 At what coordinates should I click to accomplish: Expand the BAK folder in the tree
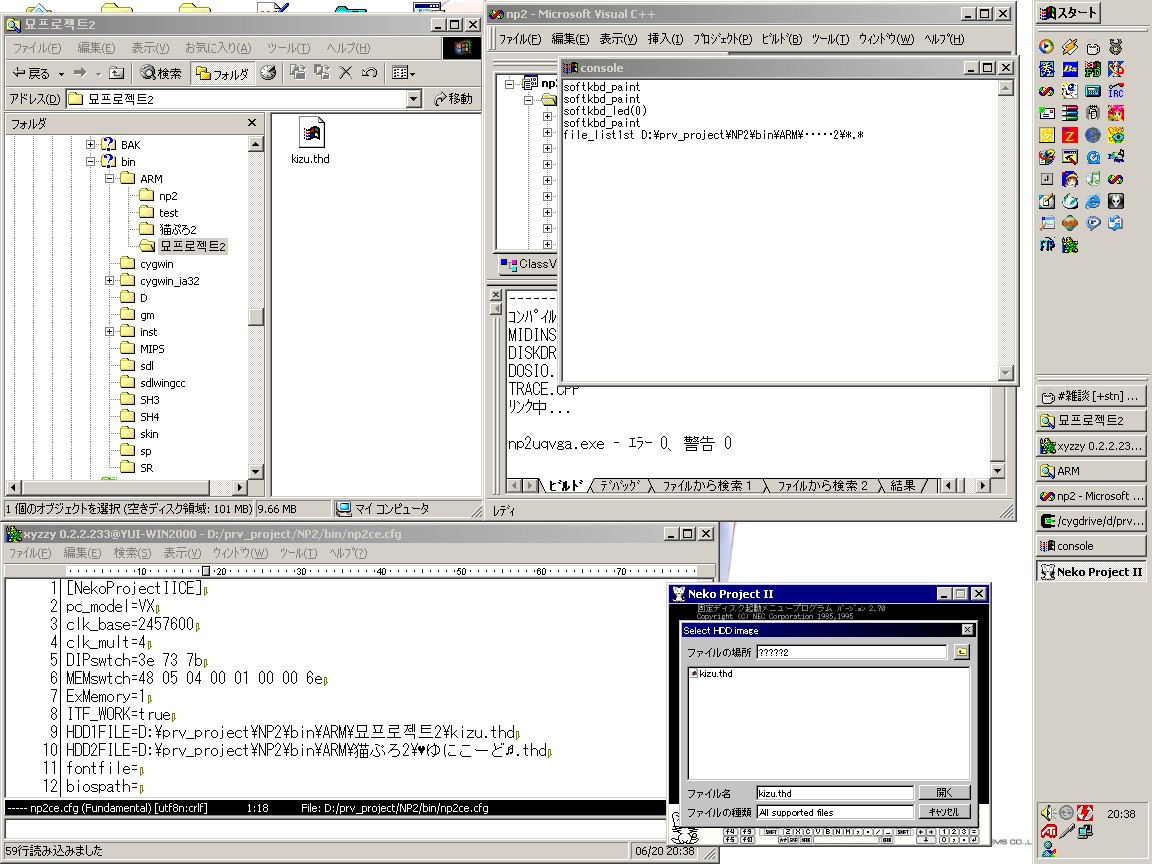[90, 145]
